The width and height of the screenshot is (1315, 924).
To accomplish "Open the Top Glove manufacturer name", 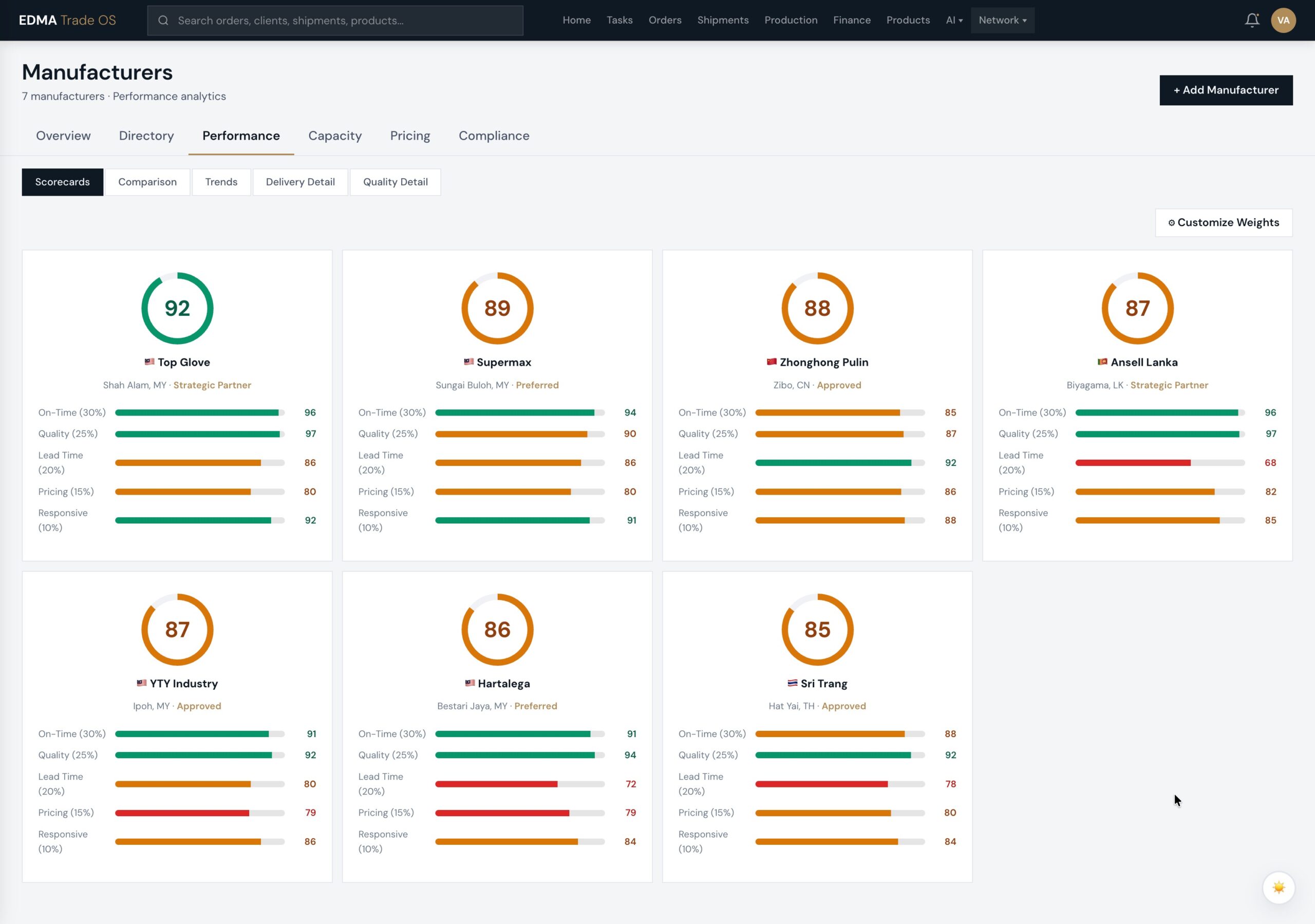I will tap(184, 362).
